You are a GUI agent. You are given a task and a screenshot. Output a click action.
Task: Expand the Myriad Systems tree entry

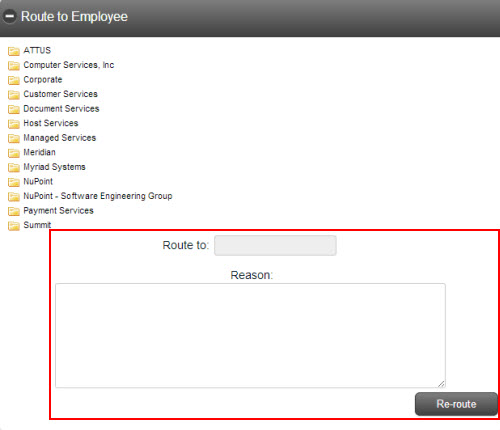[54, 167]
